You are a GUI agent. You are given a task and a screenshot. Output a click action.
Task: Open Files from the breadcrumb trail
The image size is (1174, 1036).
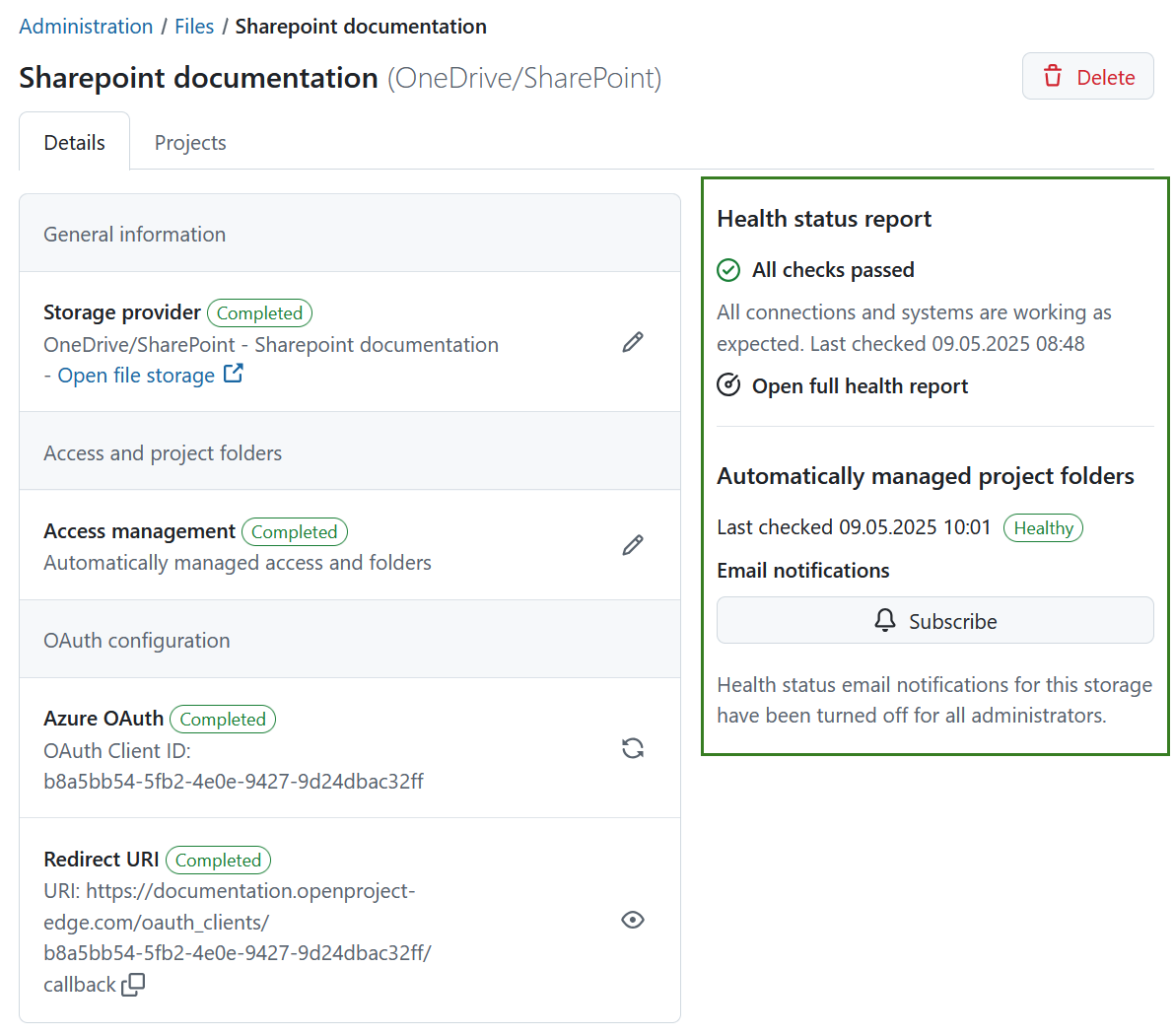tap(194, 26)
